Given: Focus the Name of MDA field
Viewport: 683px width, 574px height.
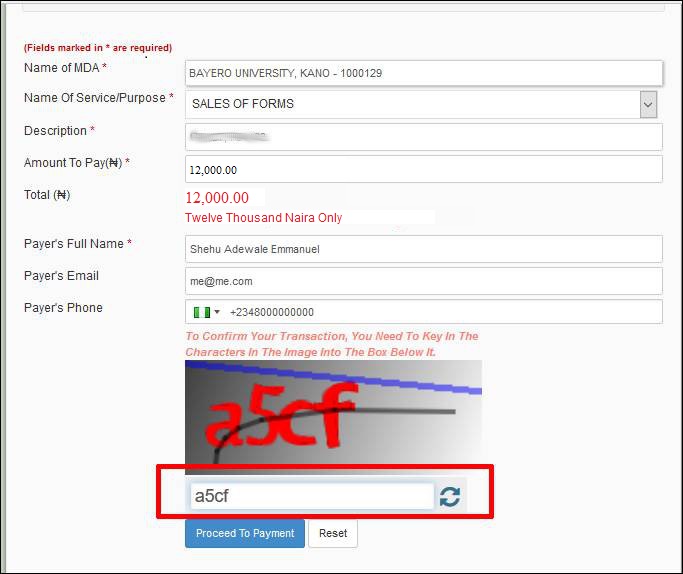Looking at the screenshot, I should tap(424, 73).
